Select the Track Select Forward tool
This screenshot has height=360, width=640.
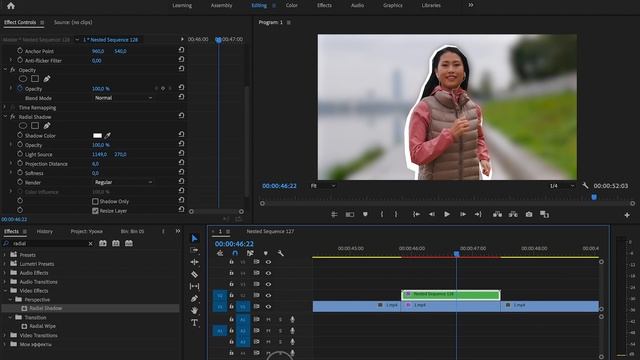(195, 250)
